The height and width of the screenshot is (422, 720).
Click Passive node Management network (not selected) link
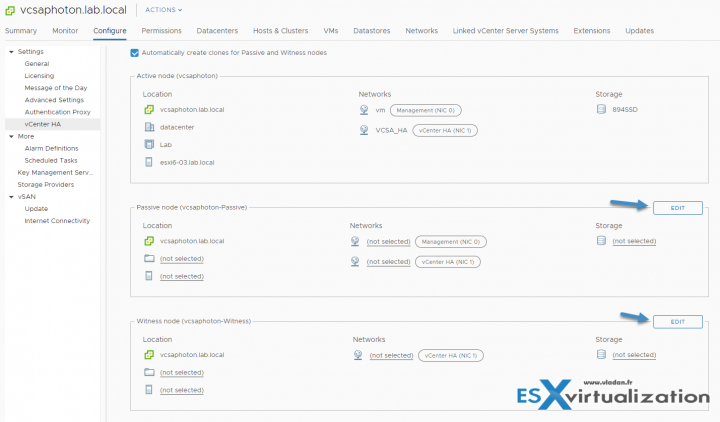388,242
